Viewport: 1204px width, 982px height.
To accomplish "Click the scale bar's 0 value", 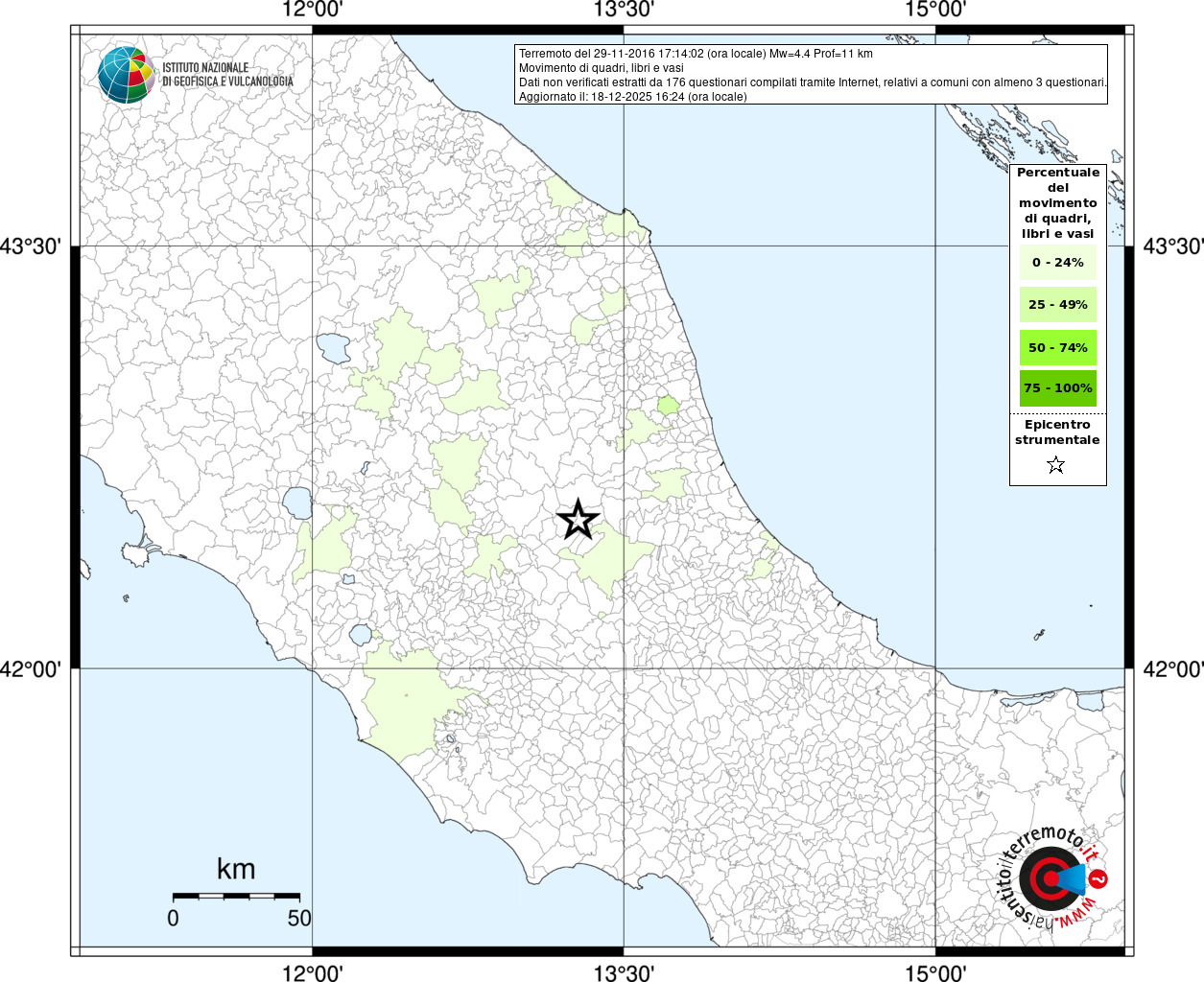I will [173, 918].
